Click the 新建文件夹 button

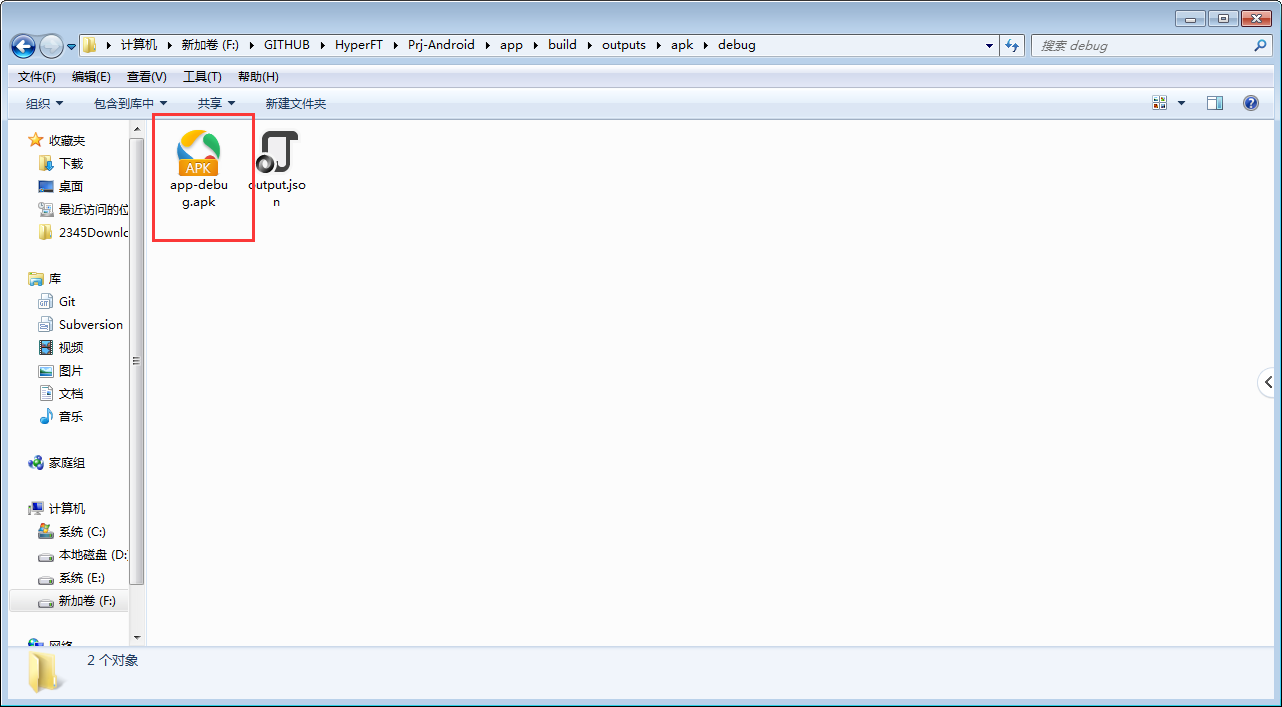click(x=296, y=104)
